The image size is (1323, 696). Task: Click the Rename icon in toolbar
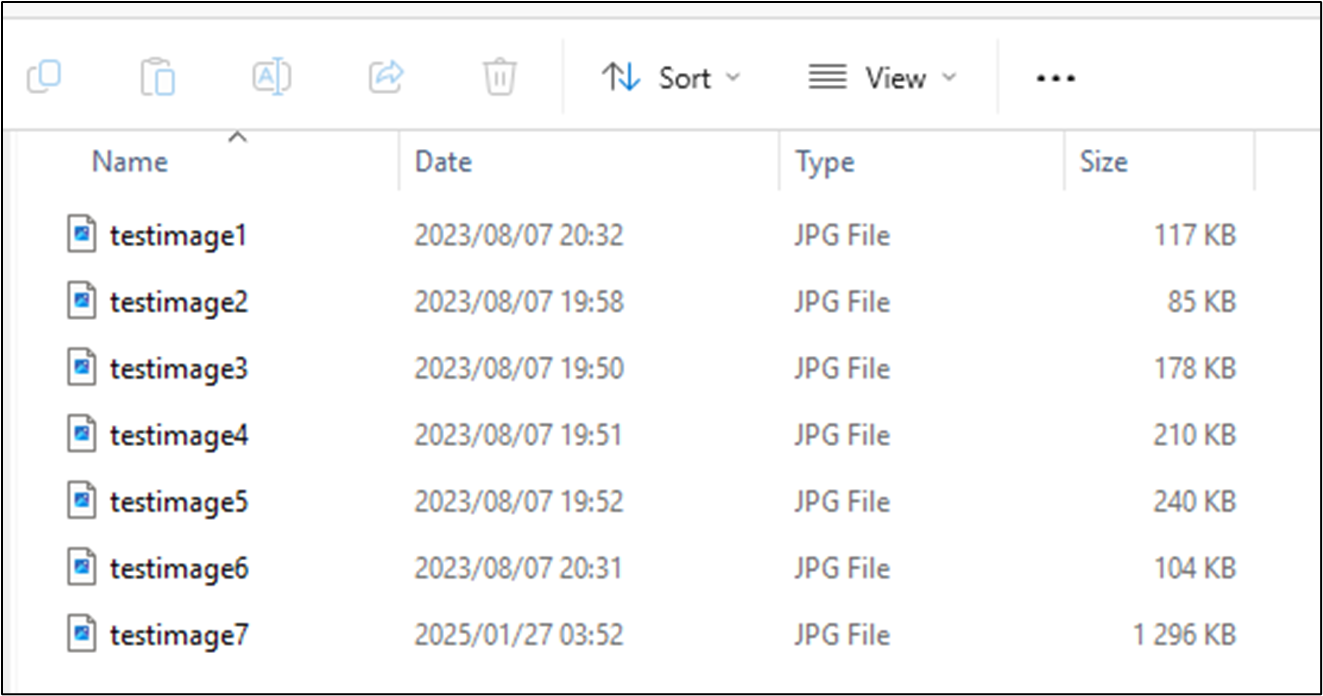(x=271, y=77)
